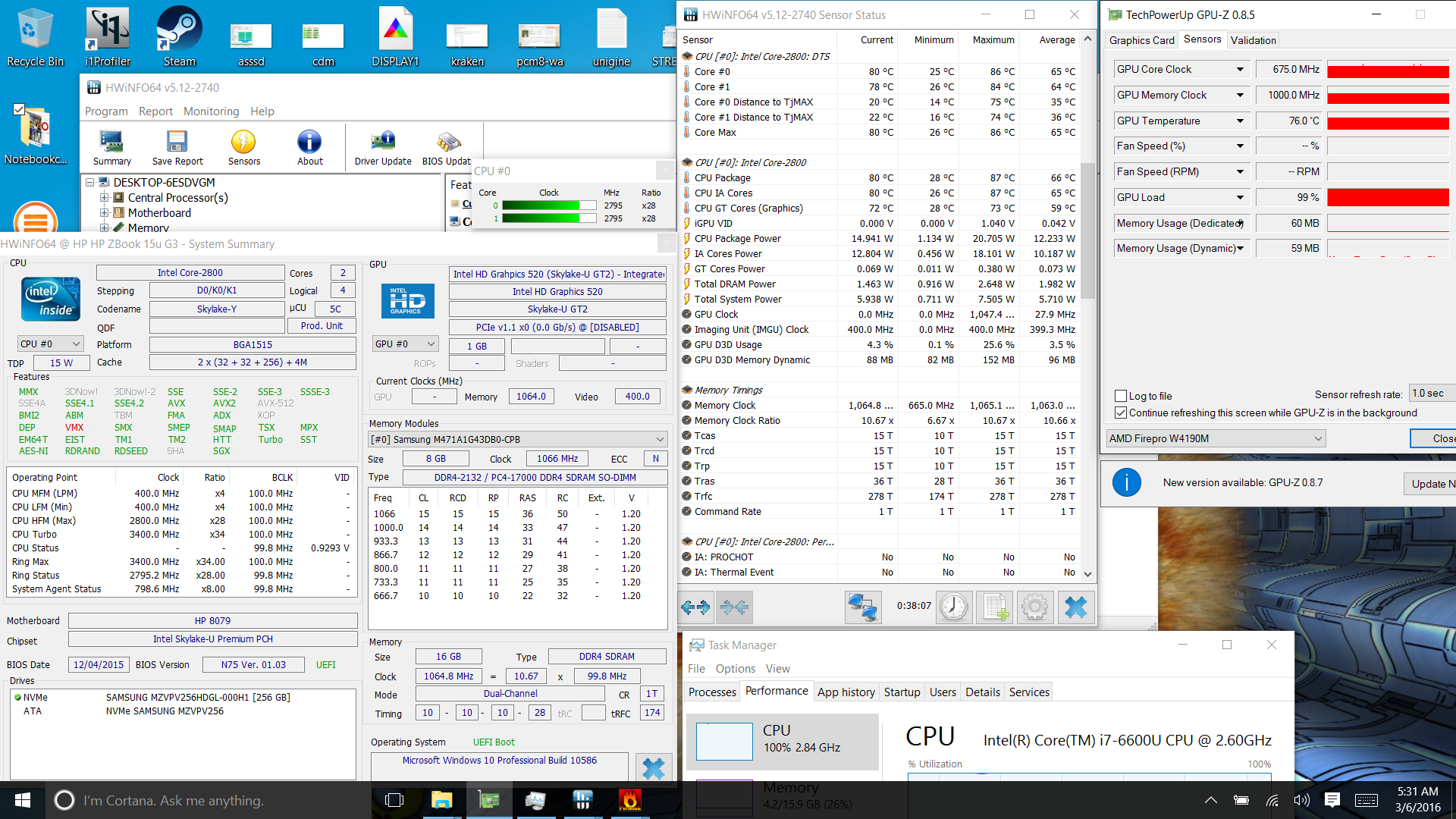Viewport: 1456px width, 819px height.
Task: Uncheck Continue refreshing in background checkbox
Action: pyautogui.click(x=1121, y=413)
